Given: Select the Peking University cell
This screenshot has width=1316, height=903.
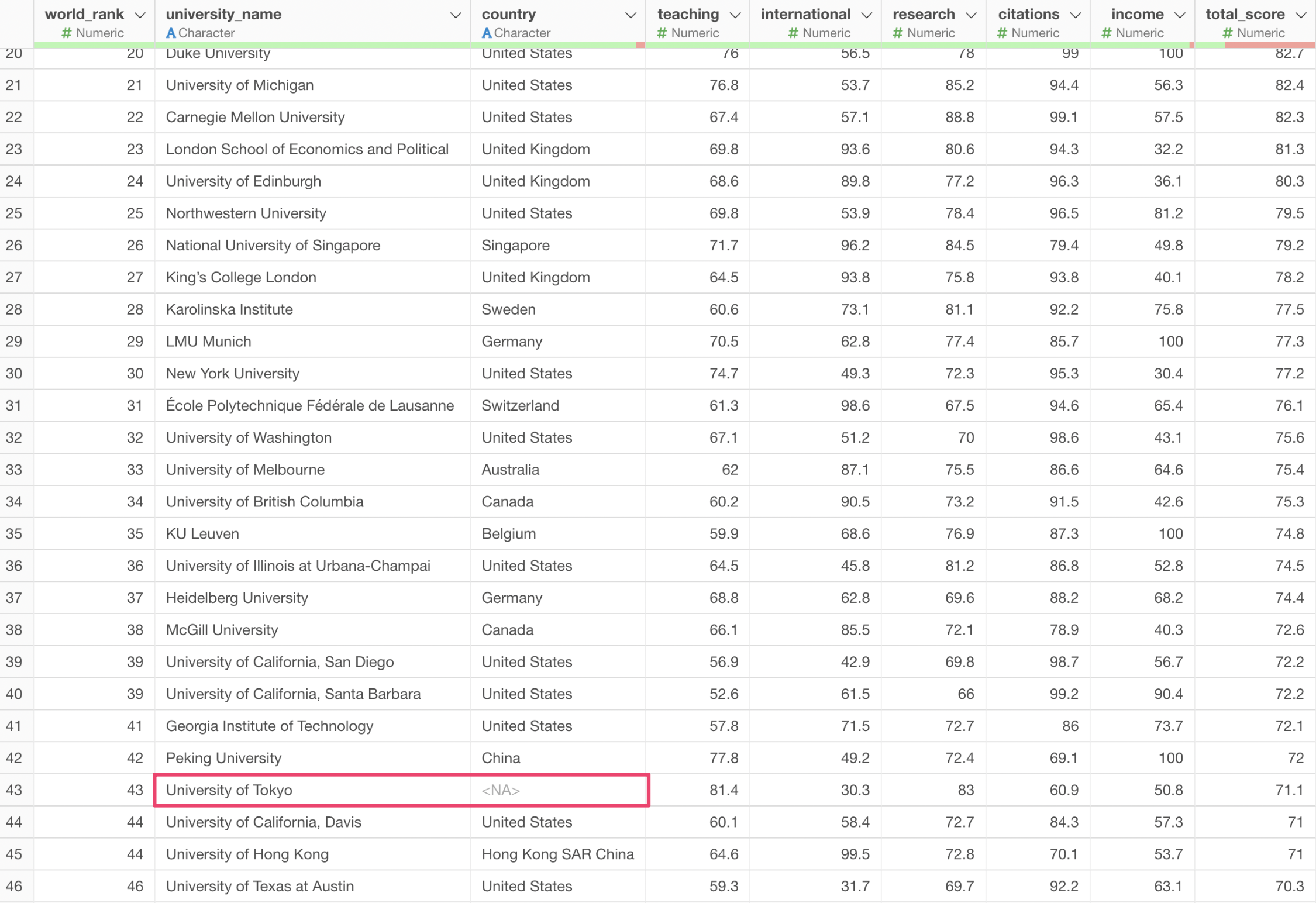Looking at the screenshot, I should (312, 758).
